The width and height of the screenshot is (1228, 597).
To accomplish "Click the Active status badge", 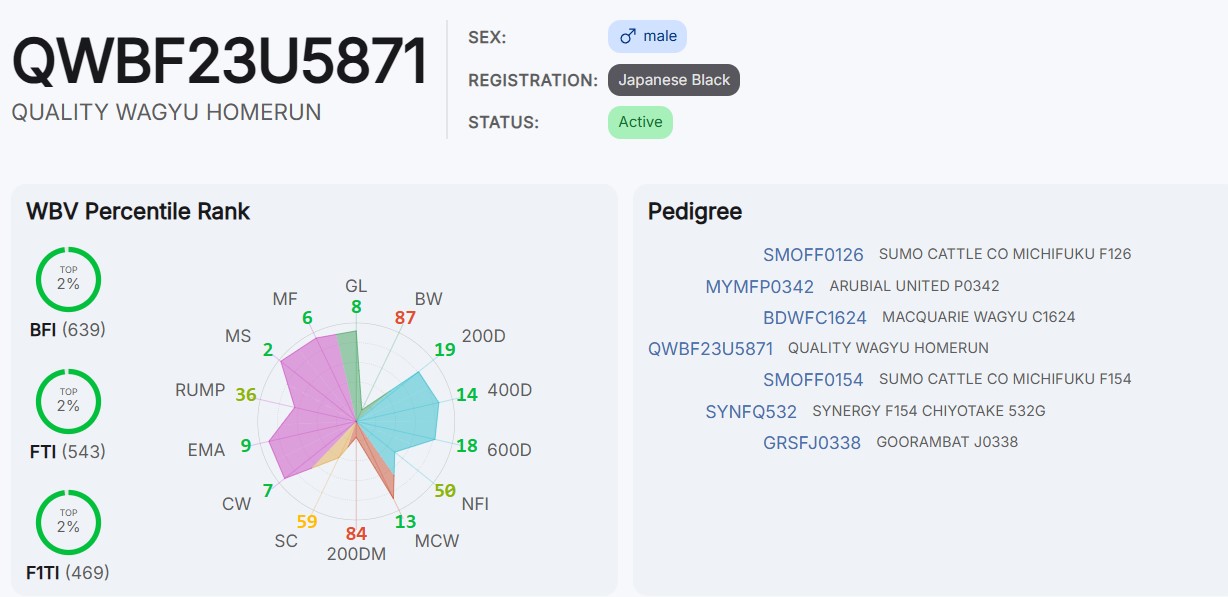I will [640, 122].
